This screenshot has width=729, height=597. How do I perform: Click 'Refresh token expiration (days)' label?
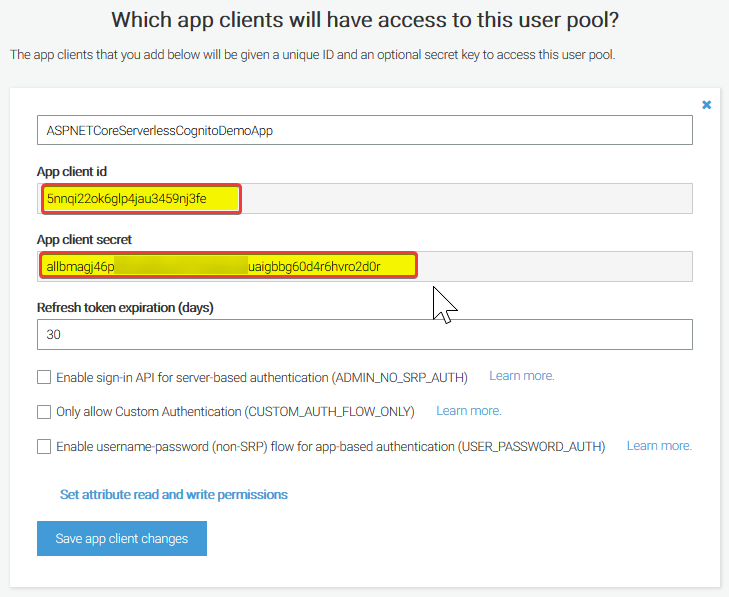(x=125, y=307)
